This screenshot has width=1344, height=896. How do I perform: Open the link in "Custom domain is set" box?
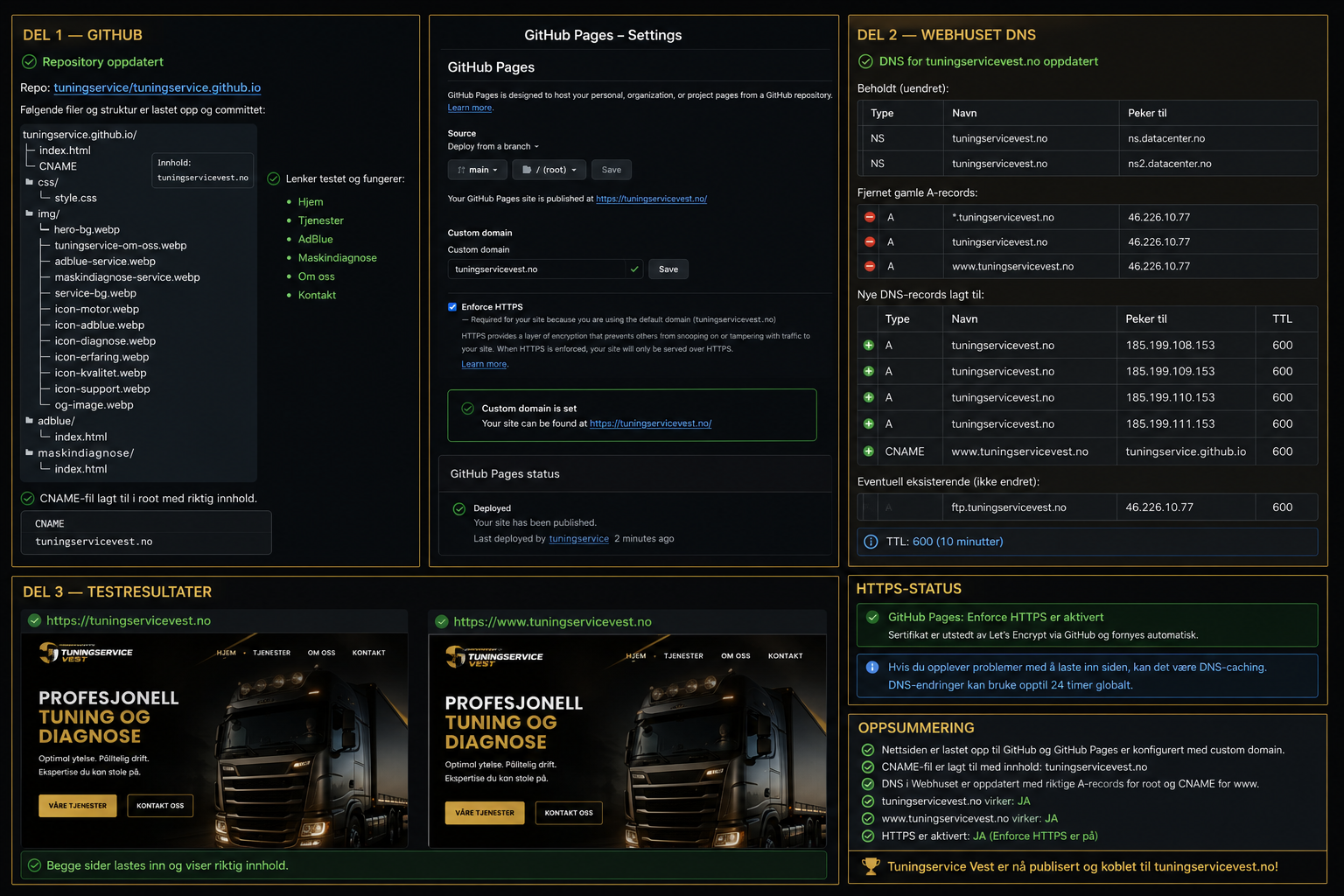click(x=651, y=423)
